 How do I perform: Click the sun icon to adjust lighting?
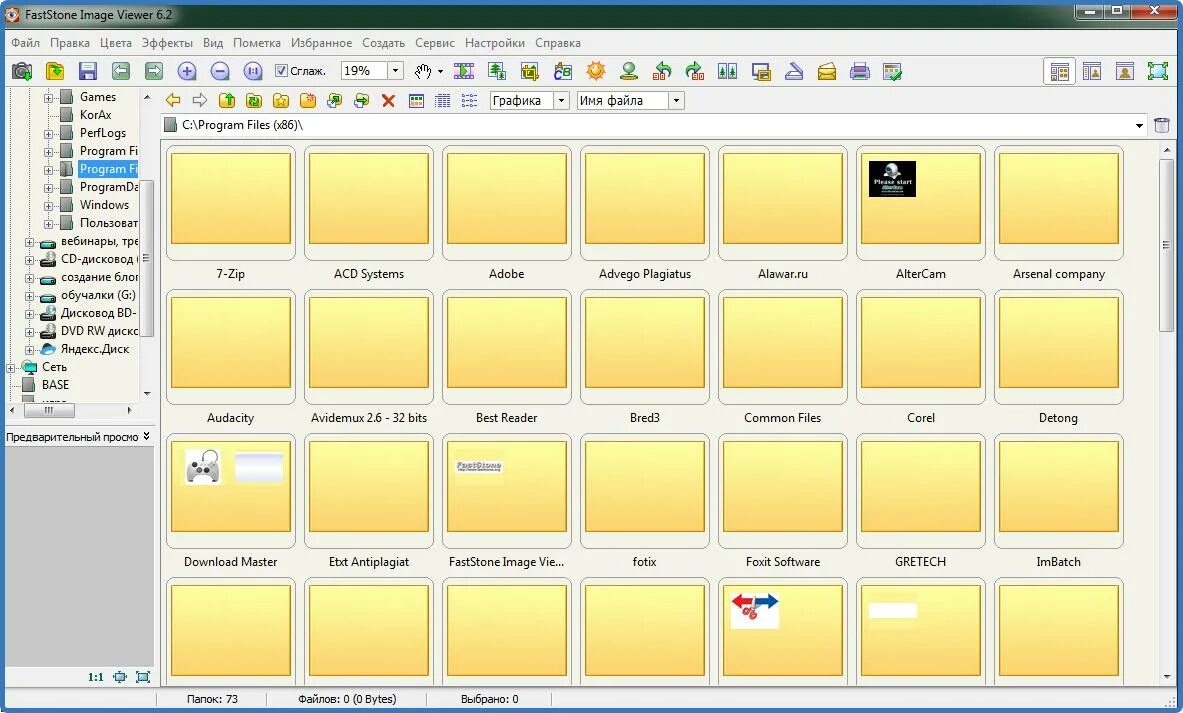coord(596,72)
